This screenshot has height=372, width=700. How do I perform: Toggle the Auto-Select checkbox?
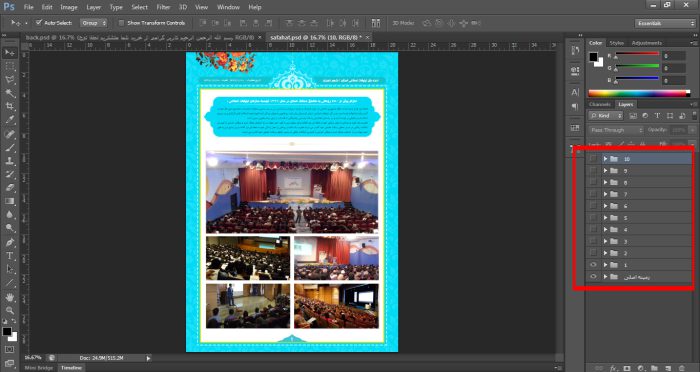[39, 22]
